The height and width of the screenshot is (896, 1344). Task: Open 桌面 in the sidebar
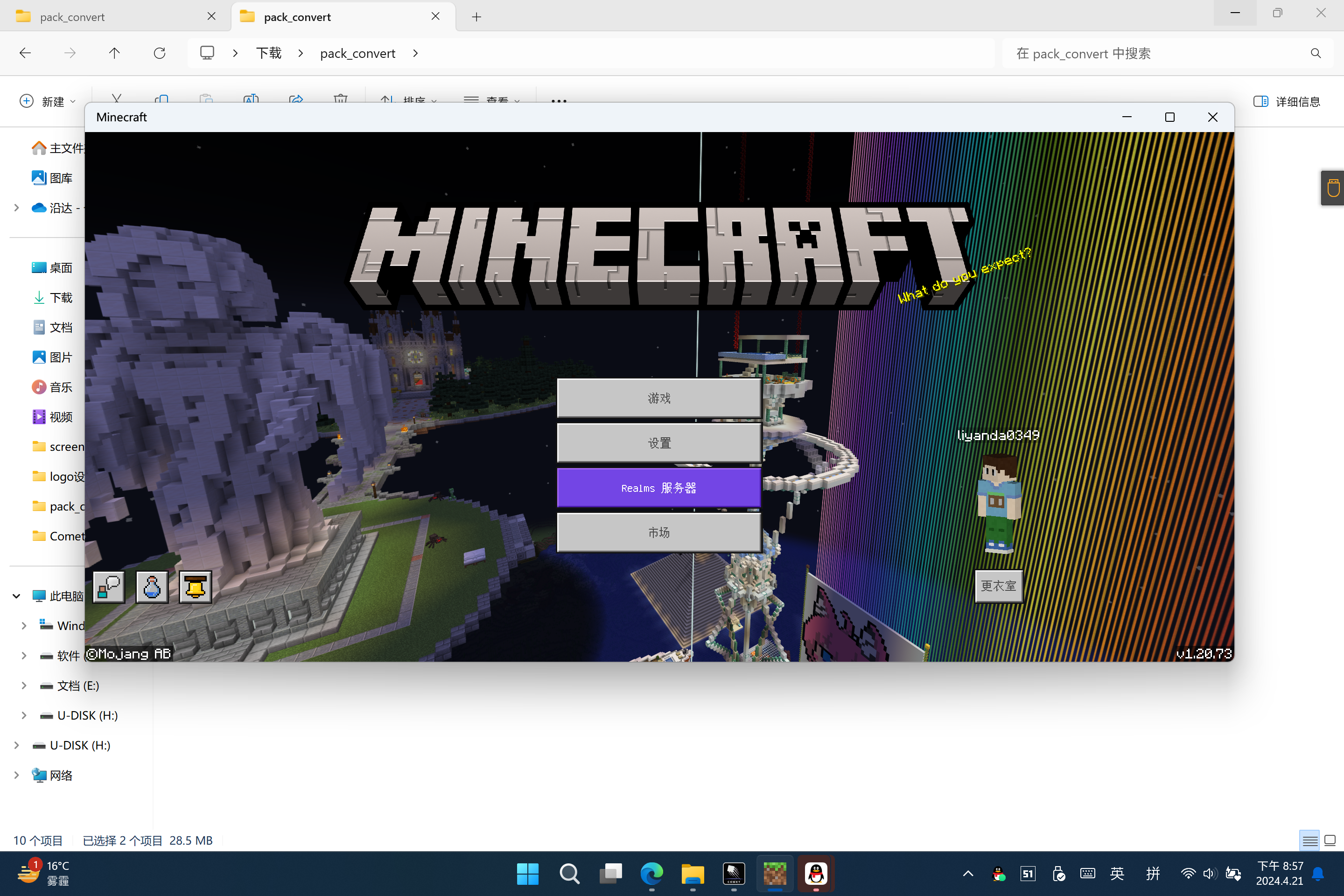coord(52,267)
